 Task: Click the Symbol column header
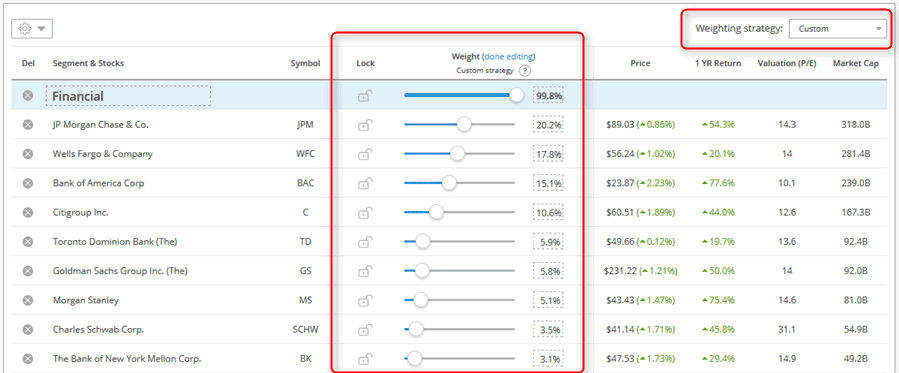click(306, 64)
